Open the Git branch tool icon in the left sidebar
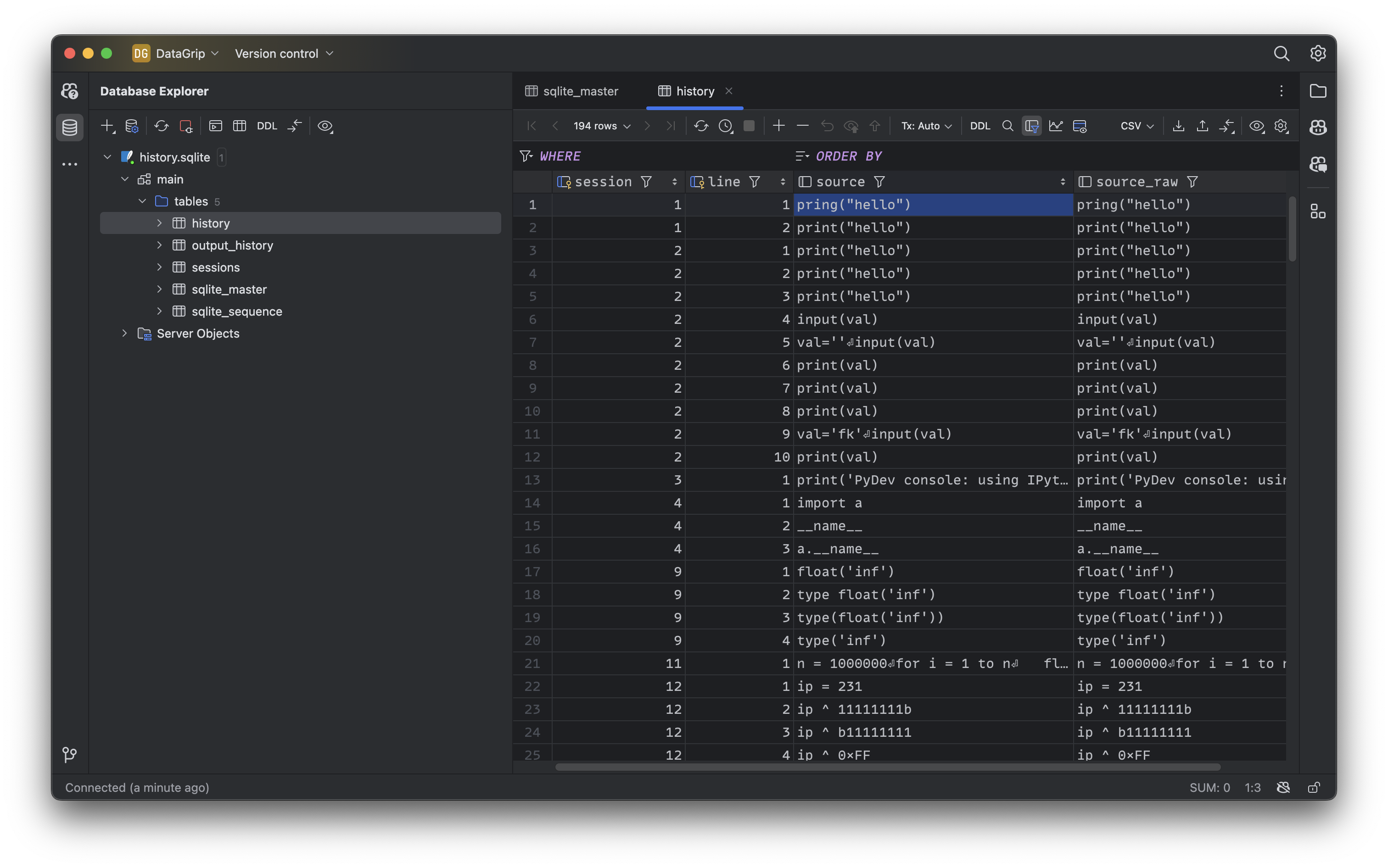The image size is (1388, 868). (x=69, y=754)
